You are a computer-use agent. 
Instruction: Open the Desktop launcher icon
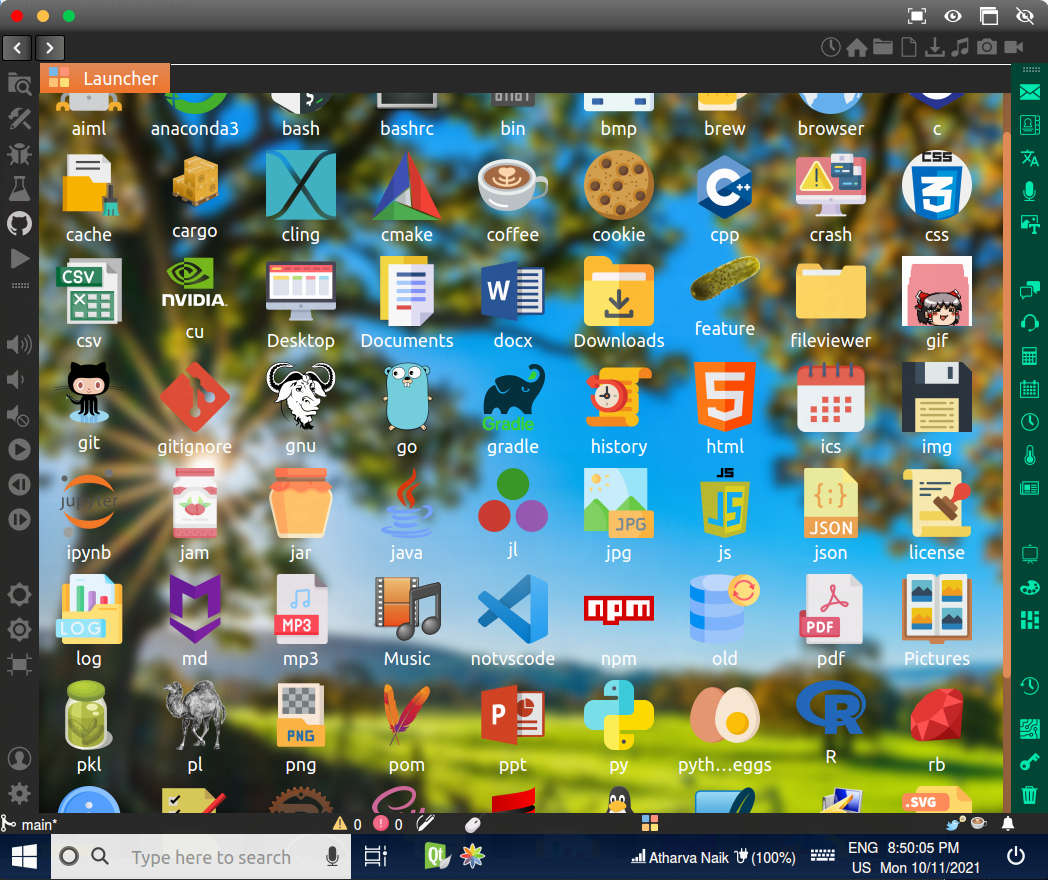coord(301,291)
